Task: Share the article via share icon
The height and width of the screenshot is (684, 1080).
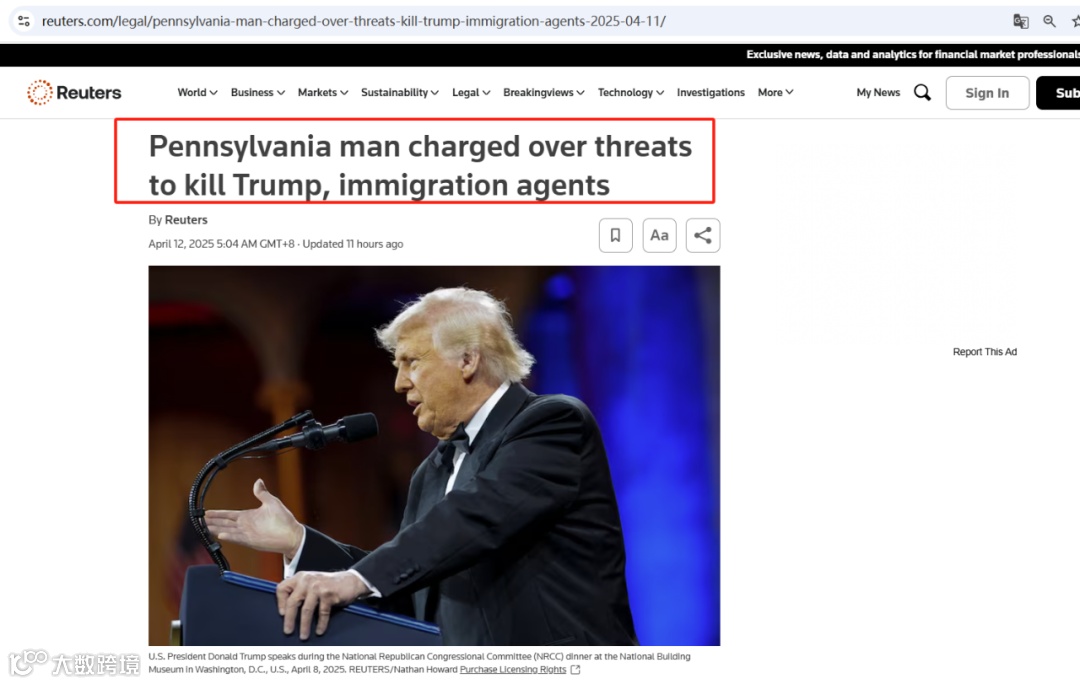Action: [703, 236]
